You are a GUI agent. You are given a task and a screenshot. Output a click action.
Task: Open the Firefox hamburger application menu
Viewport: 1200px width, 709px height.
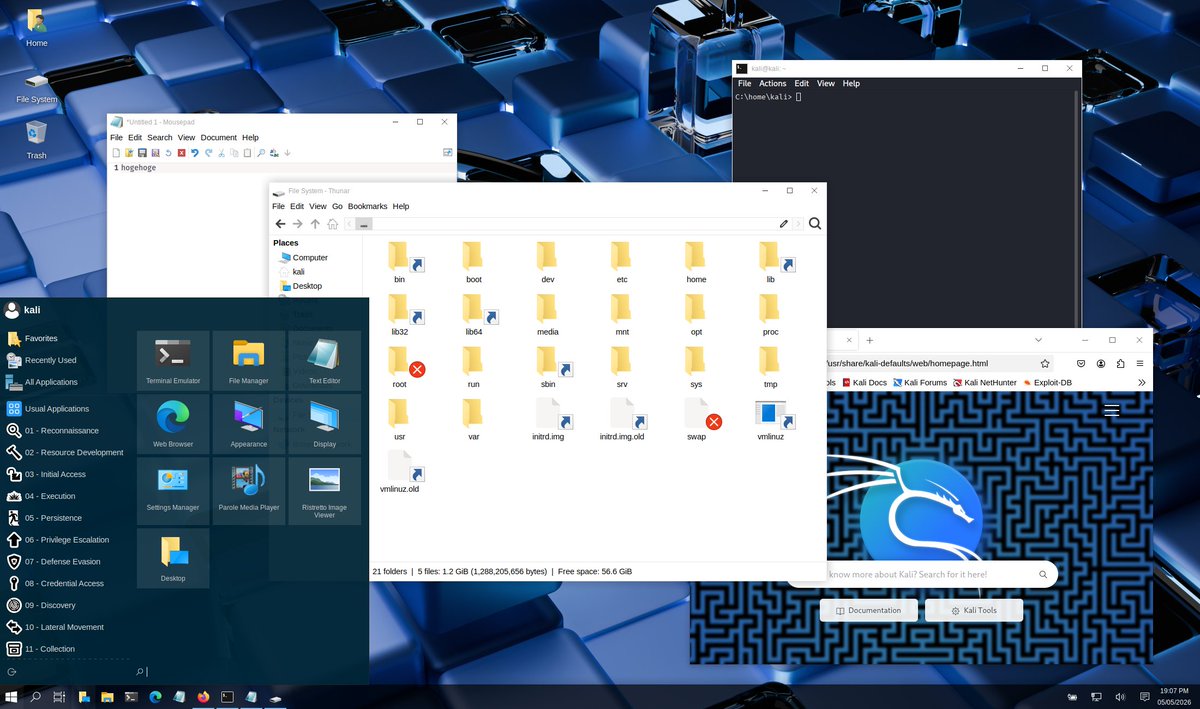tap(1141, 364)
